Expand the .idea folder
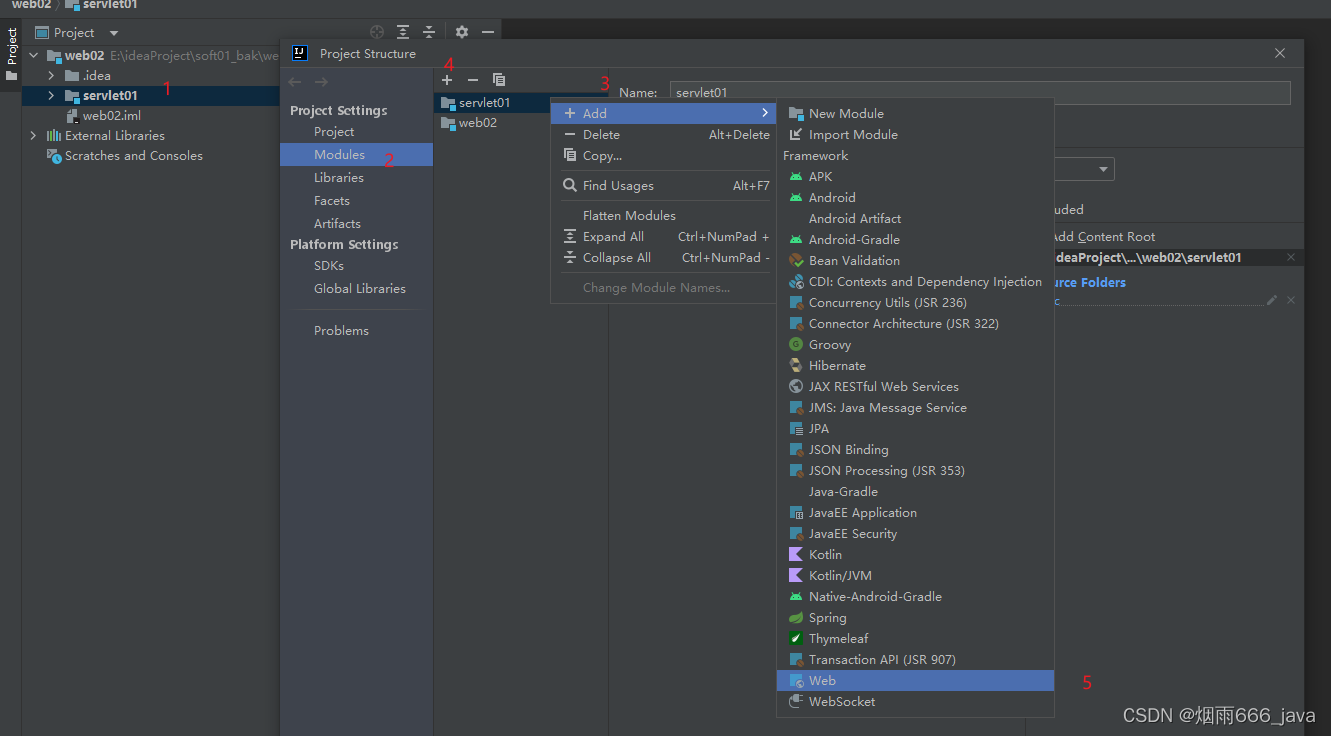The image size is (1331, 736). pos(51,76)
